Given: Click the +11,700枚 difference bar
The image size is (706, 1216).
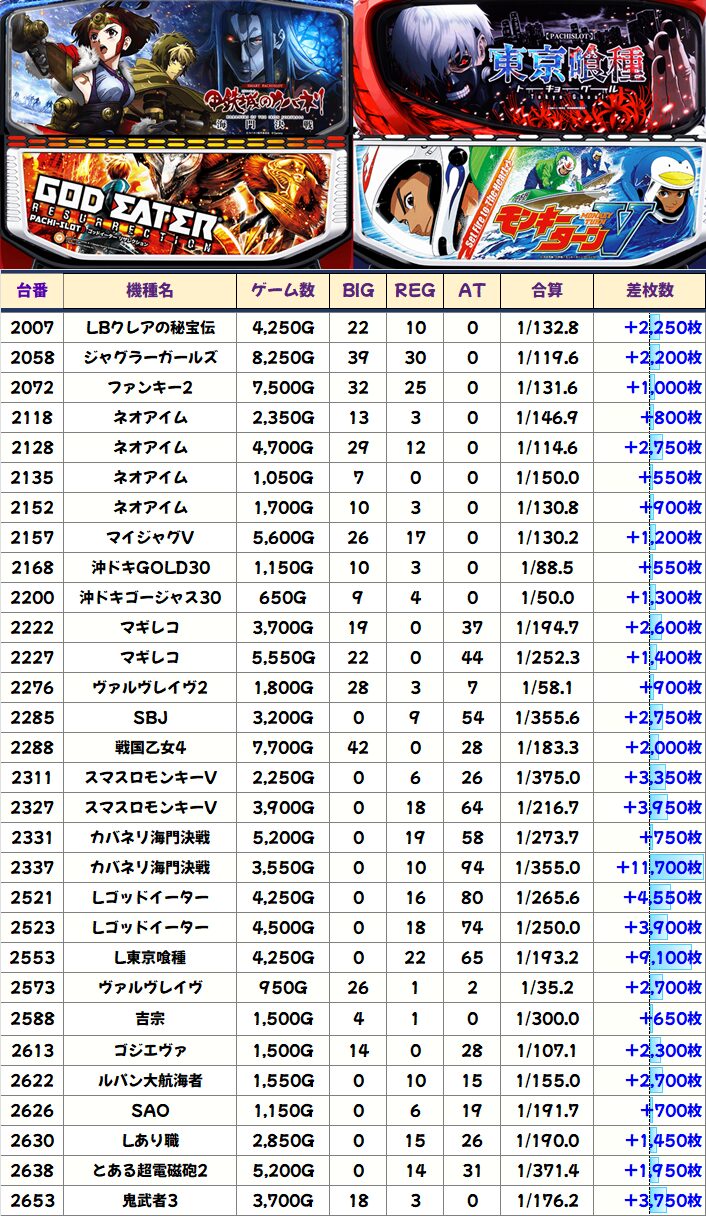Looking at the screenshot, I should click(660, 868).
